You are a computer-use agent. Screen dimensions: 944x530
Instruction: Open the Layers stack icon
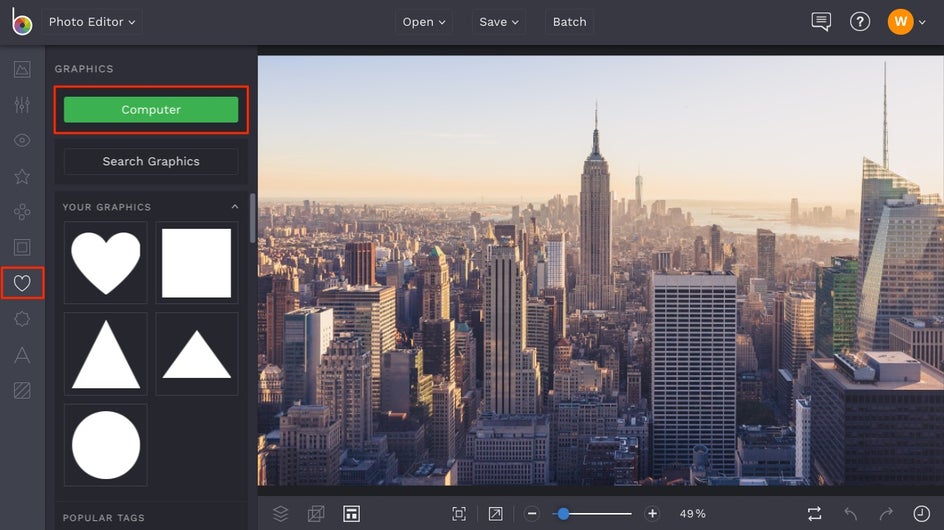point(281,514)
